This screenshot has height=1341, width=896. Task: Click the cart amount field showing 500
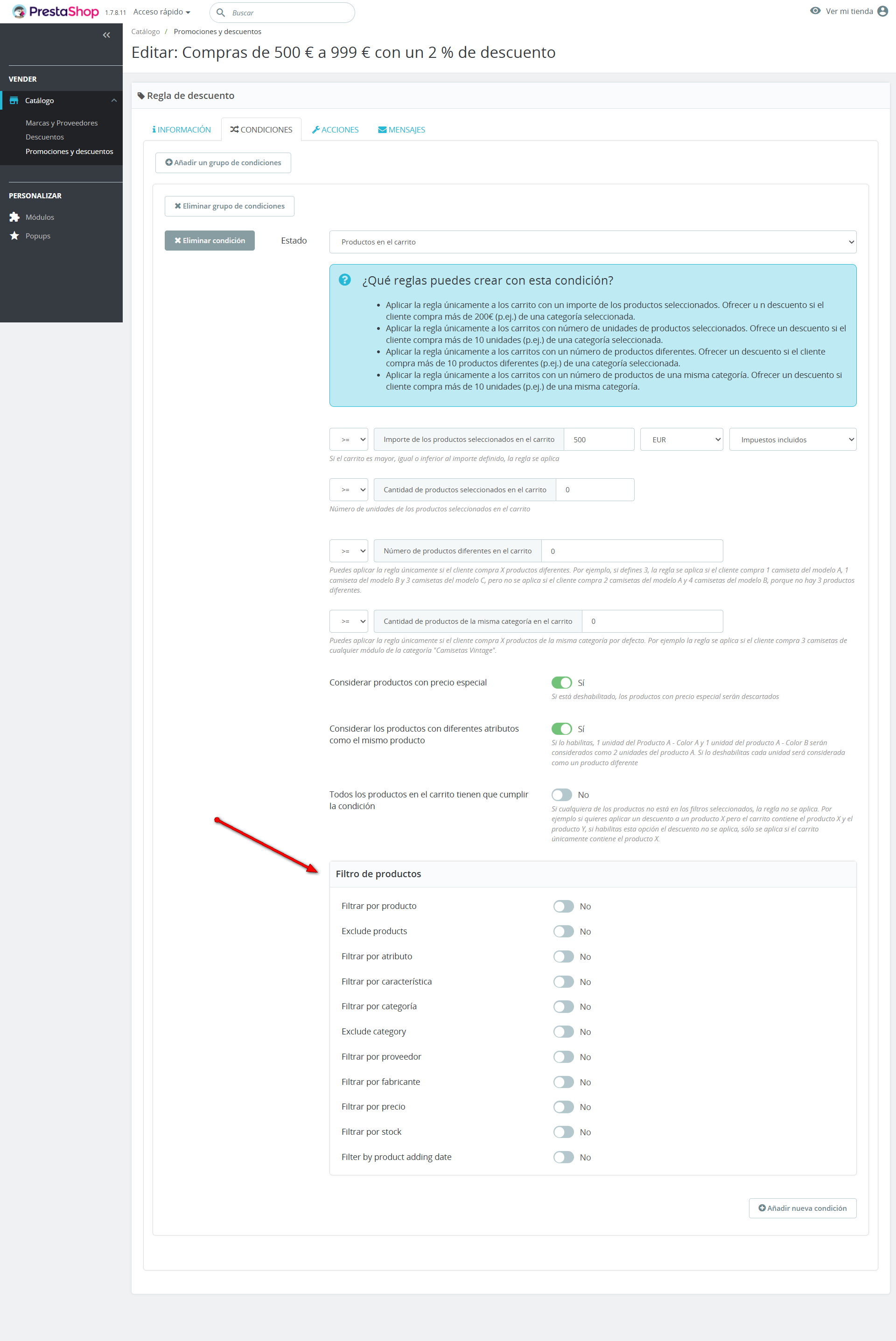click(x=598, y=440)
